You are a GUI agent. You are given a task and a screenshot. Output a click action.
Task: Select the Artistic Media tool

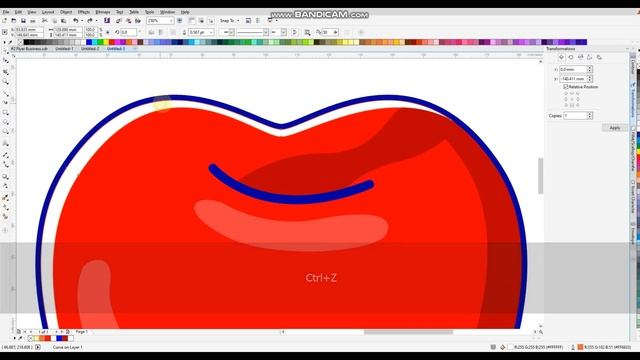click(x=6, y=102)
